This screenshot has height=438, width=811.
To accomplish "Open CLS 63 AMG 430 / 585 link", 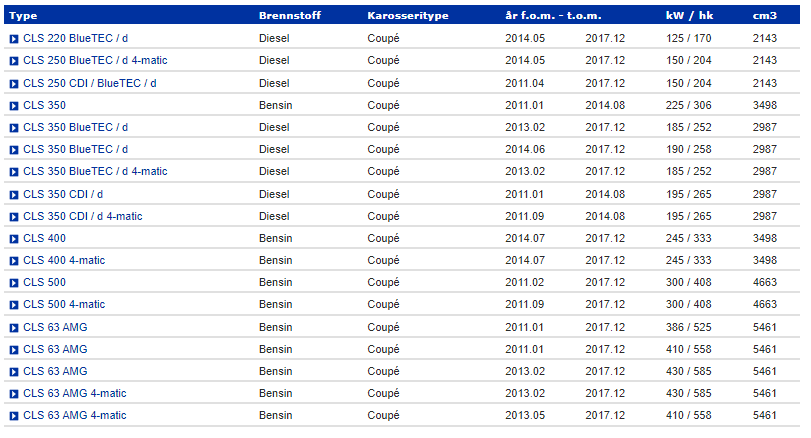I will (x=55, y=371).
